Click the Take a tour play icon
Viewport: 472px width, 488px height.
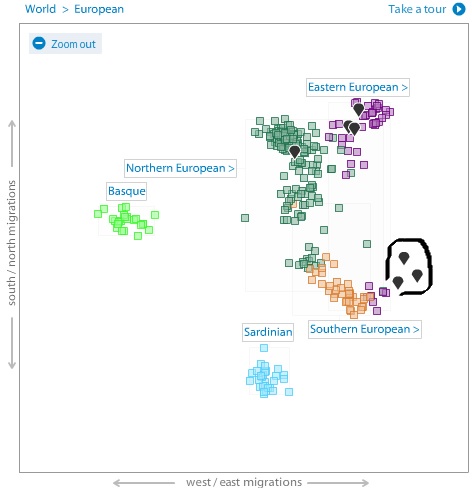[x=459, y=9]
